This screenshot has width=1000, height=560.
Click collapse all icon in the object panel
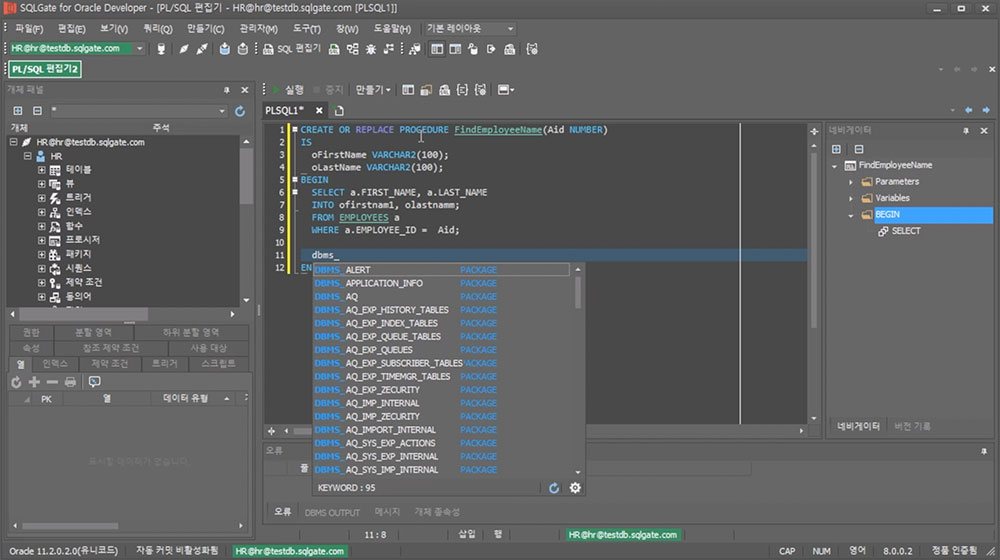pos(38,111)
